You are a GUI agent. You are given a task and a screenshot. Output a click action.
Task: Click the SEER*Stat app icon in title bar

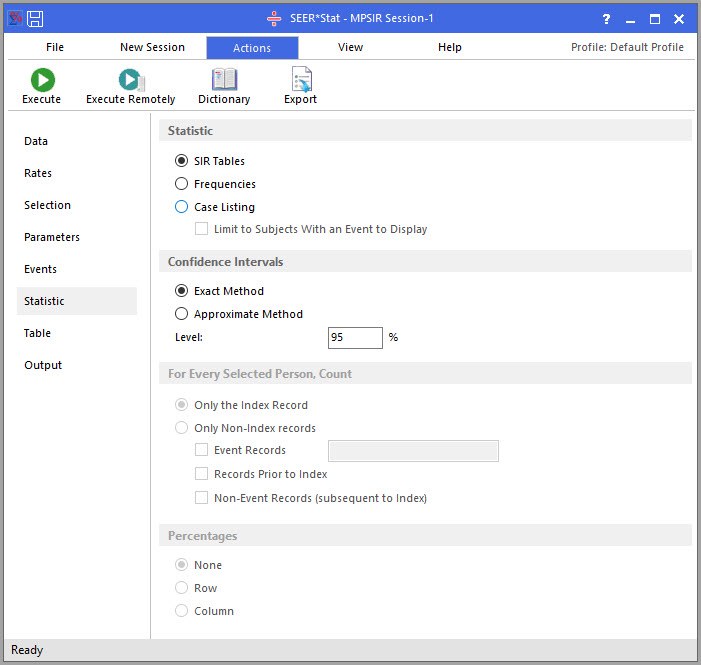click(x=14, y=19)
